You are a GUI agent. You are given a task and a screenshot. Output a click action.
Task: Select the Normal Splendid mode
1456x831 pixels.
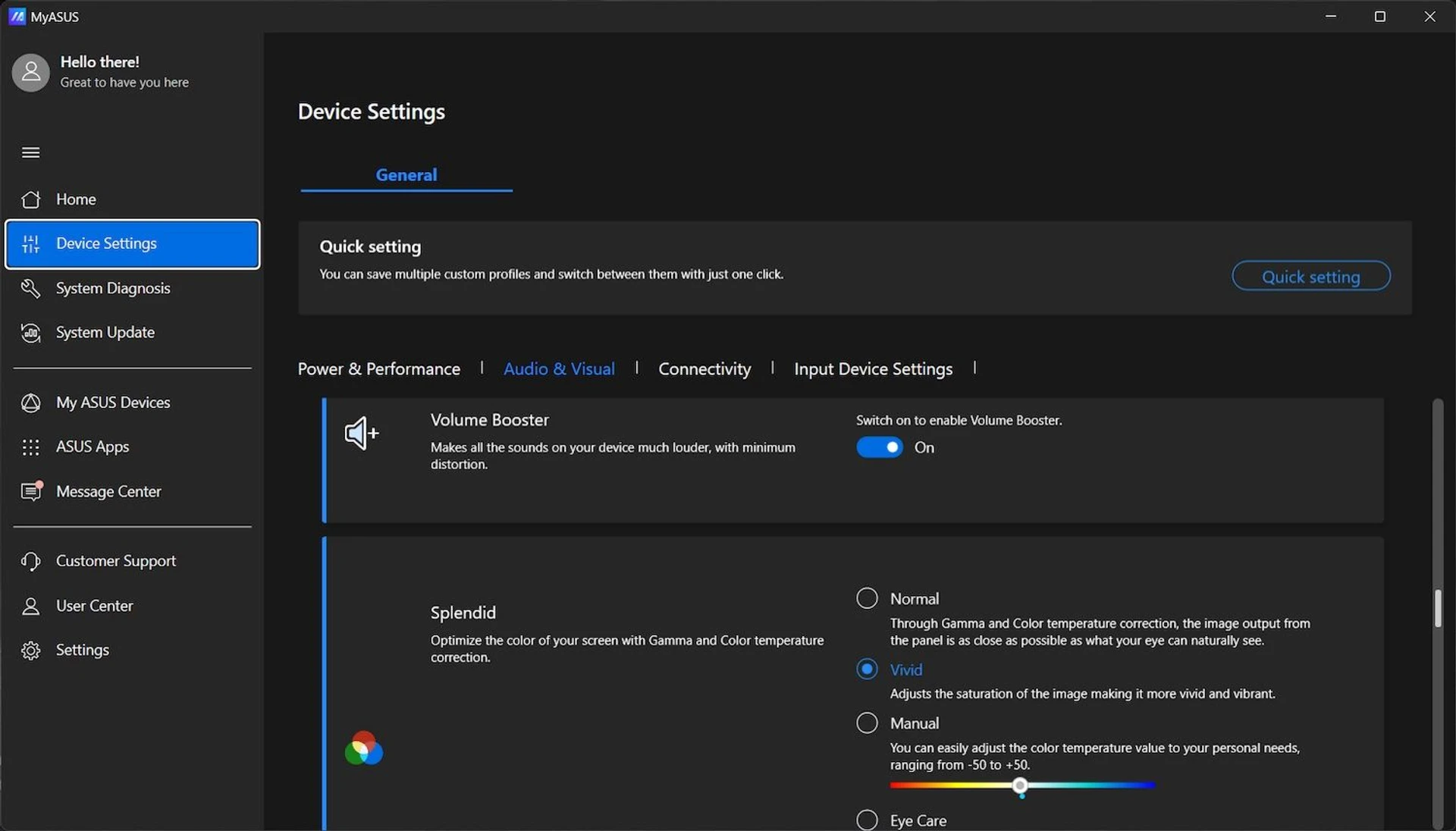867,598
